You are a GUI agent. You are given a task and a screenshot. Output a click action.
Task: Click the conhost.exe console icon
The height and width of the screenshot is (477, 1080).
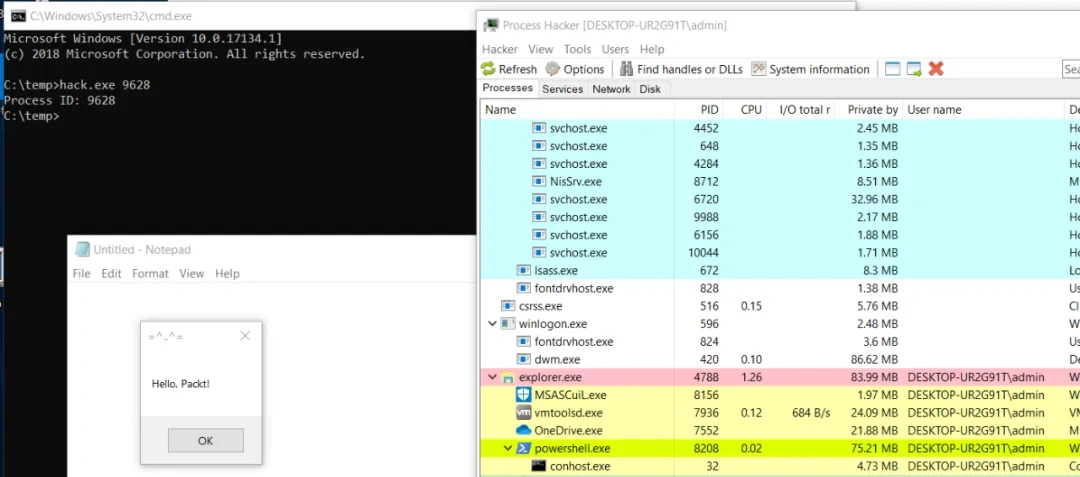(539, 467)
